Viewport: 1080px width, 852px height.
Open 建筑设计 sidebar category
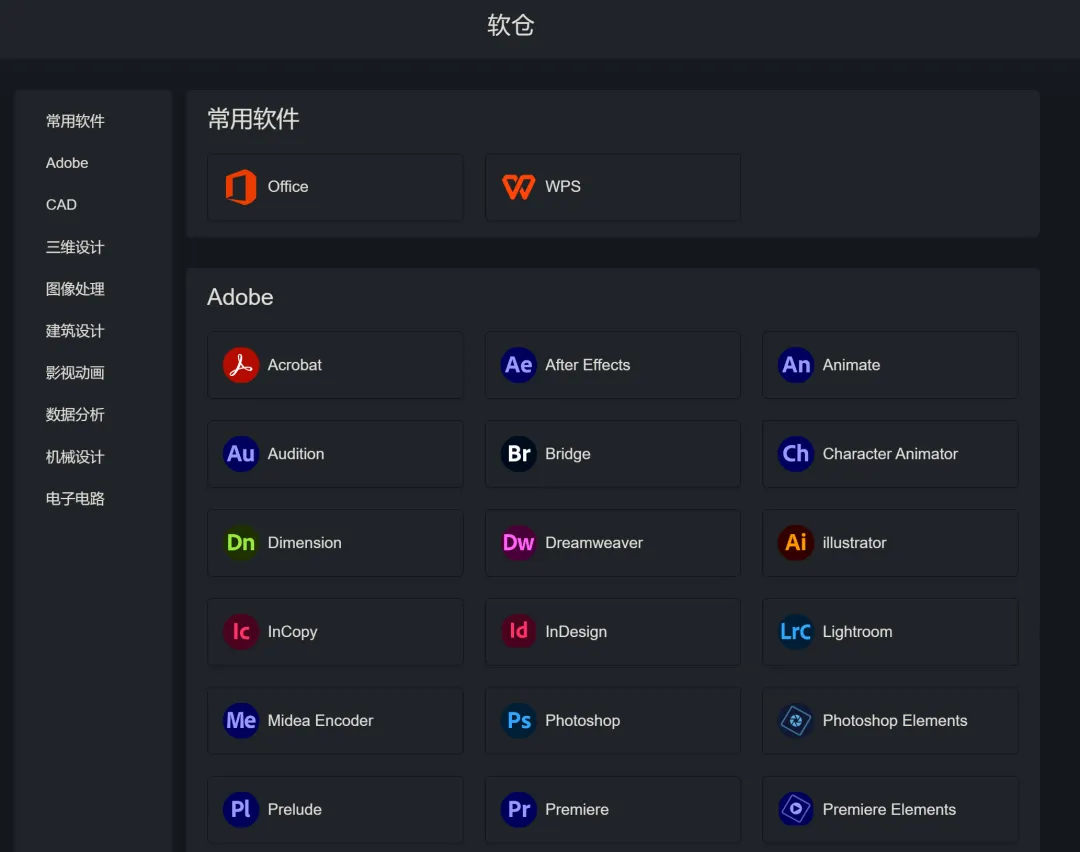coord(75,331)
